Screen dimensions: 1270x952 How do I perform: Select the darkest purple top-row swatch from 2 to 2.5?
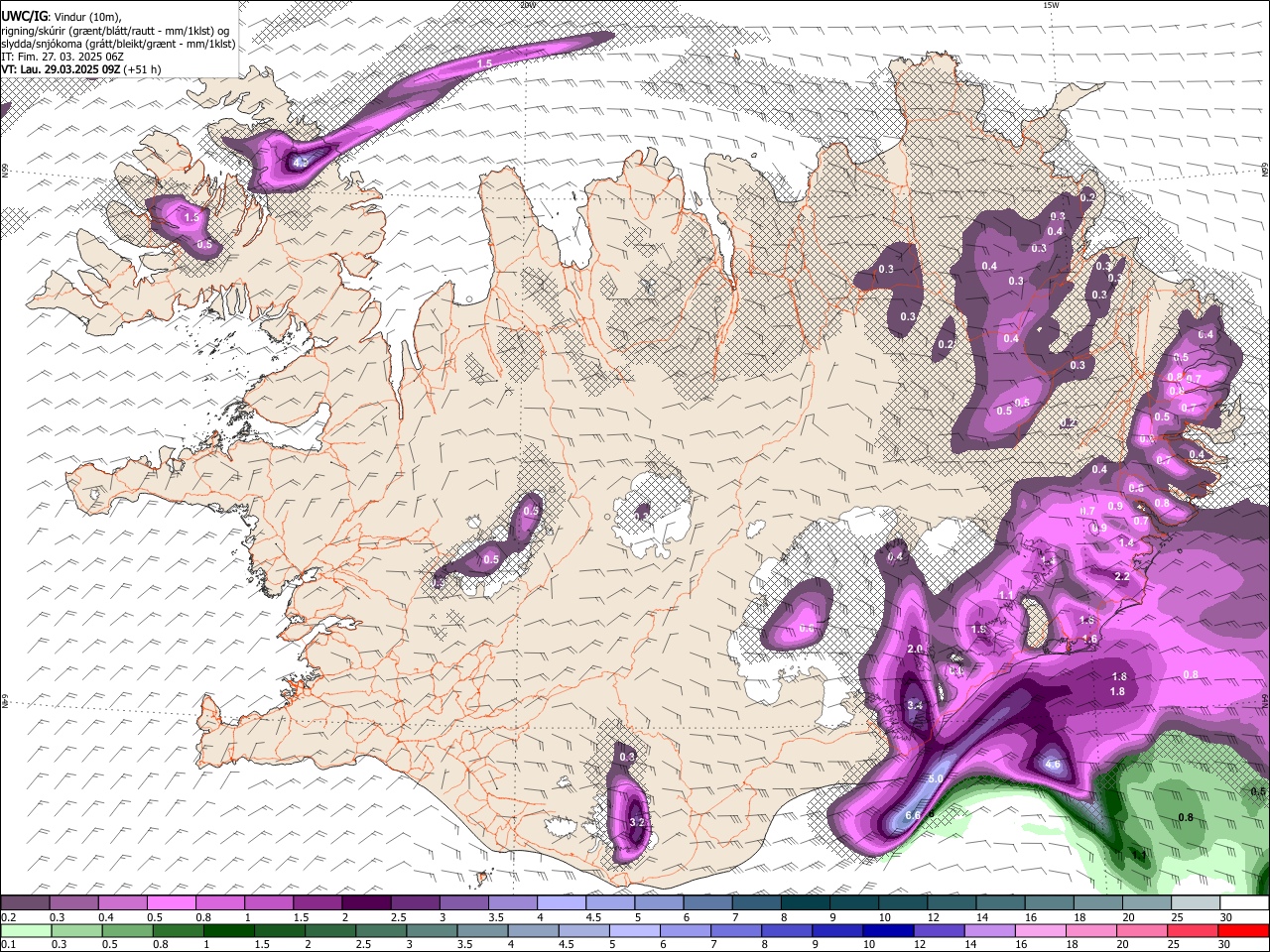pos(366,903)
